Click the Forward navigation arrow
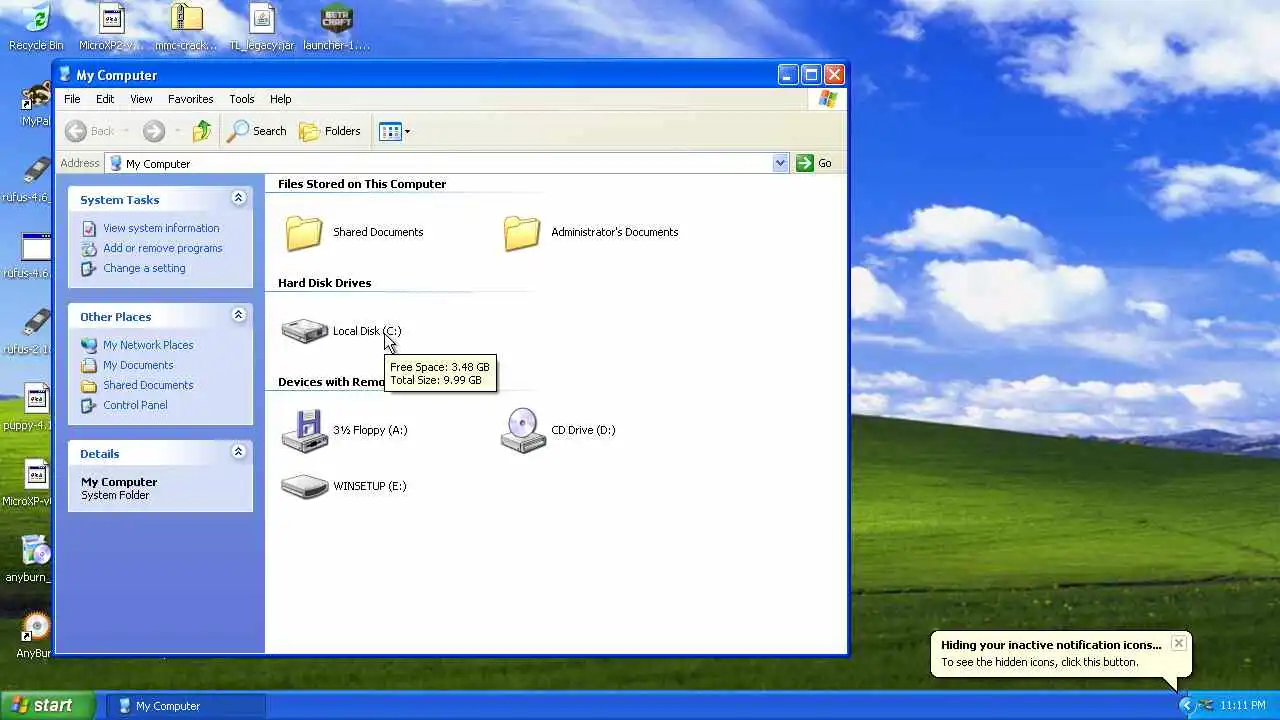This screenshot has width=1280, height=720. pyautogui.click(x=153, y=131)
